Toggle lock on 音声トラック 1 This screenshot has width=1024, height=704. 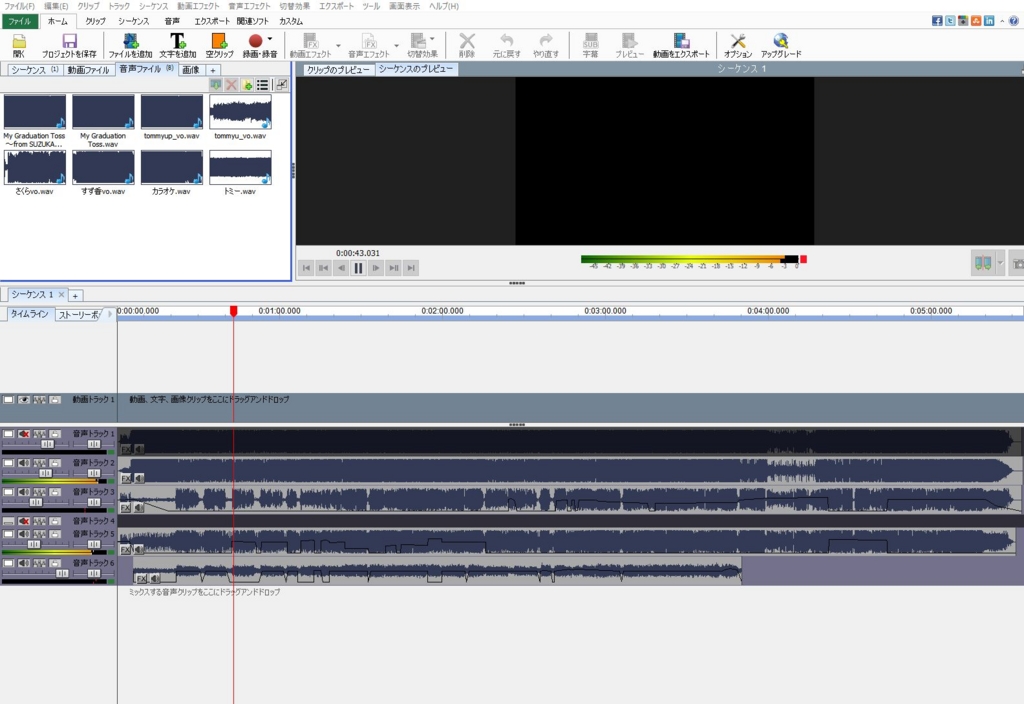(x=56, y=434)
